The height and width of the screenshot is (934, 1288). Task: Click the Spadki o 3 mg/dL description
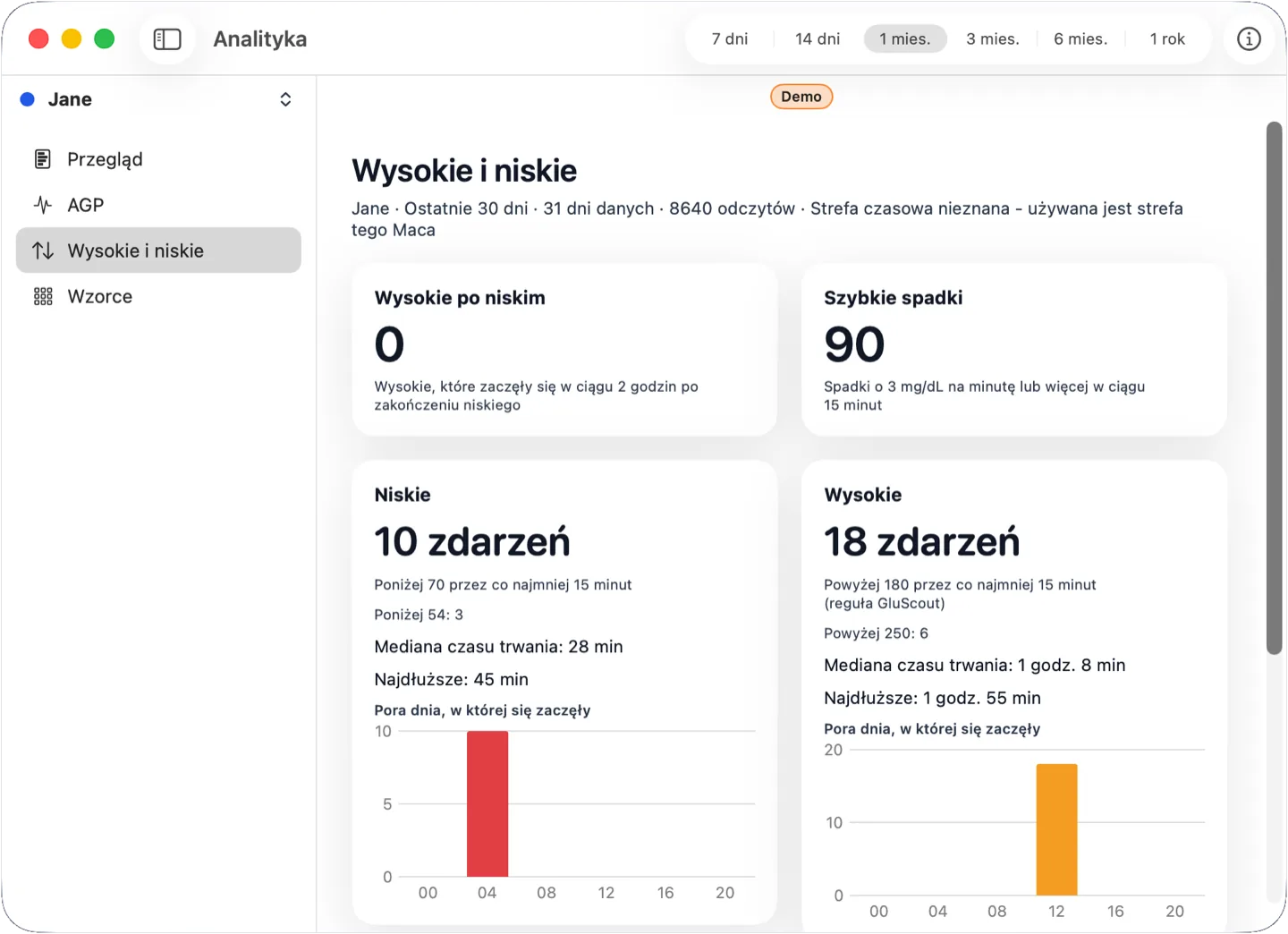[x=984, y=396]
